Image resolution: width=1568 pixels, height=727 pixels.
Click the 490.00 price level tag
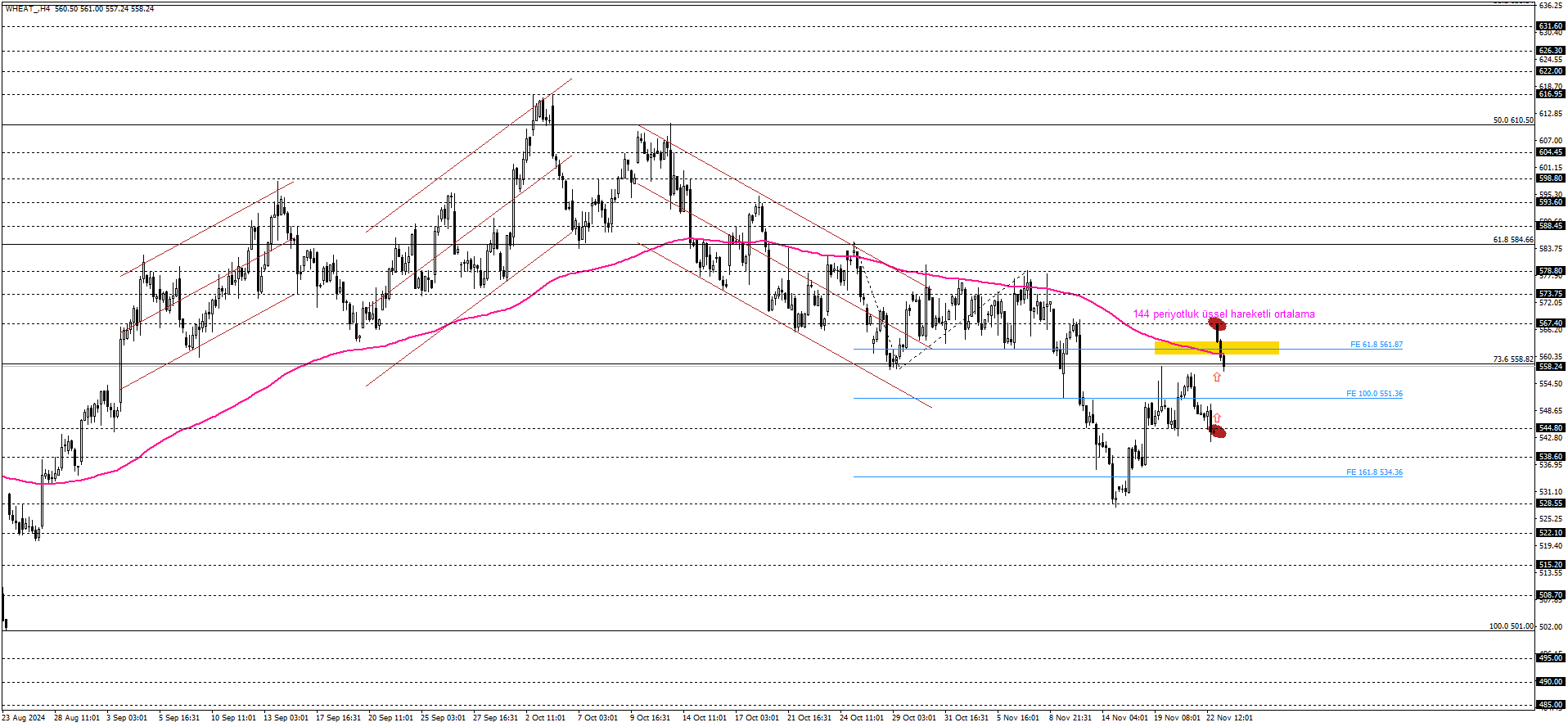click(x=1551, y=682)
